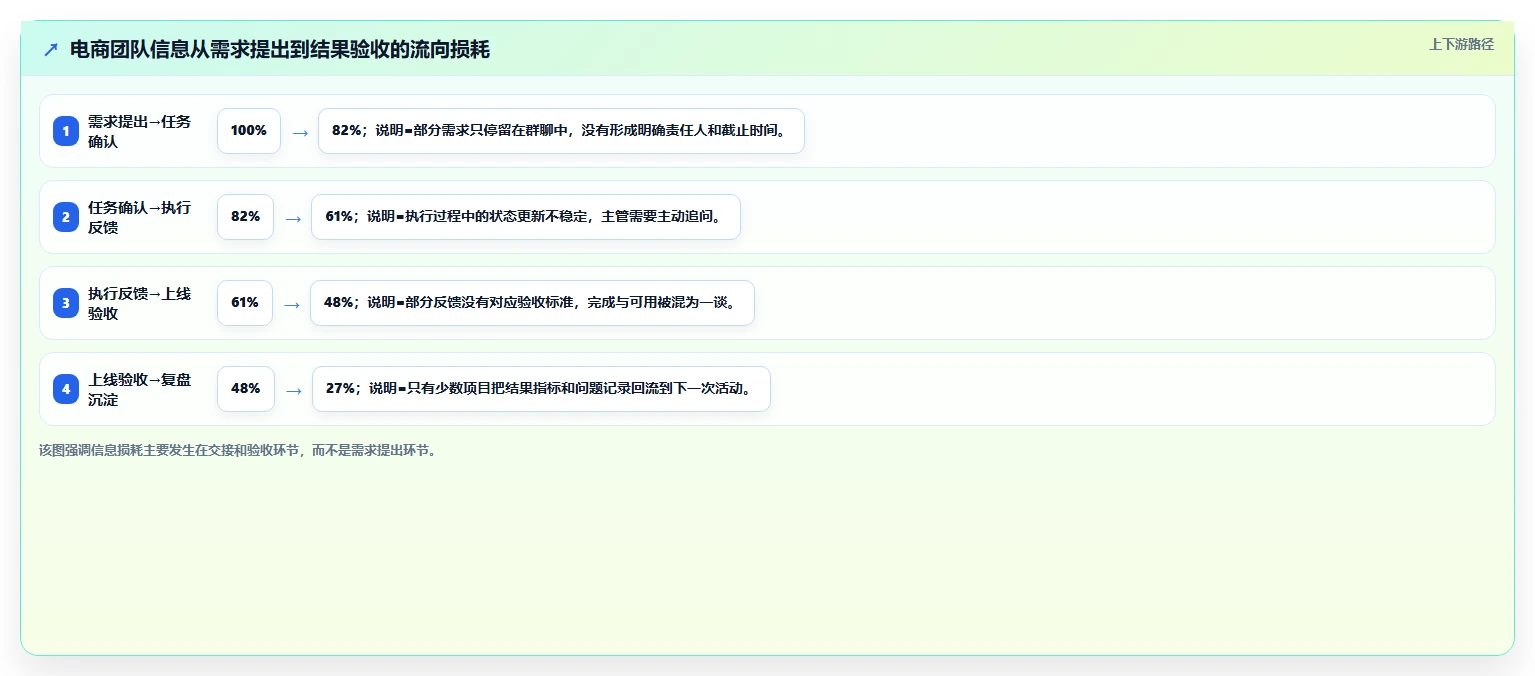Click the note about 执行过程中的状态更新不稳定

pos(526,217)
